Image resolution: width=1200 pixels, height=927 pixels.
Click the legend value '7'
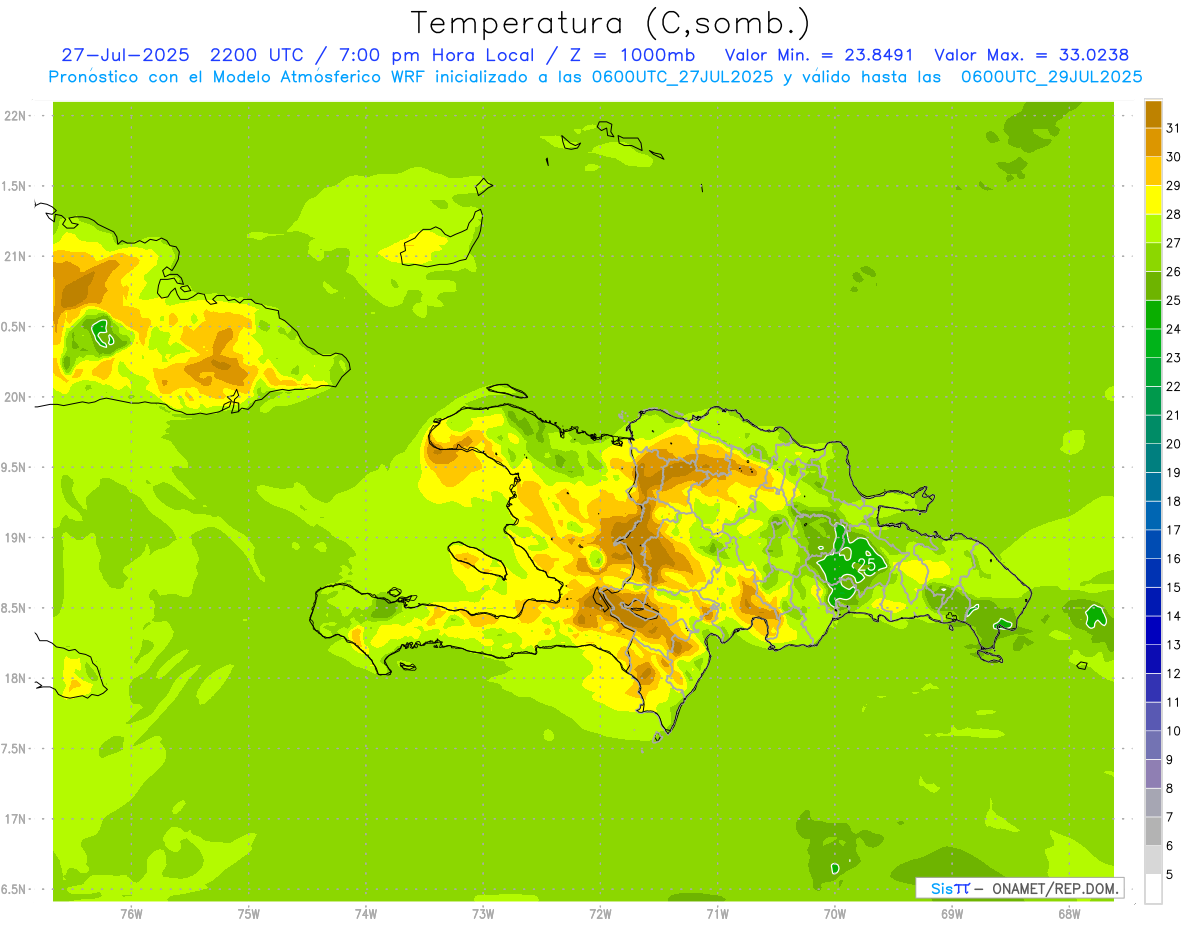tap(1170, 817)
